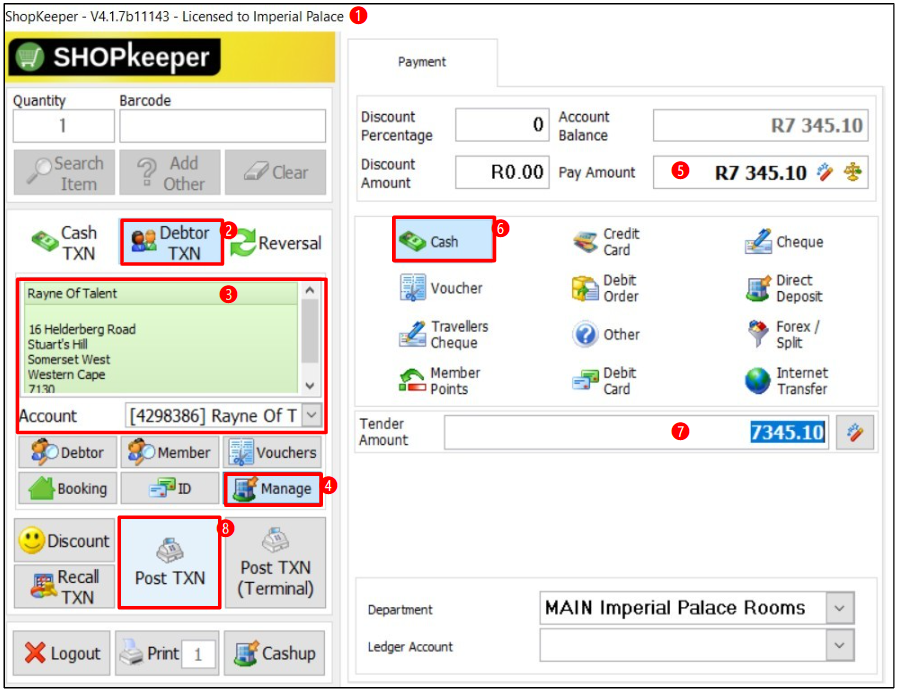Open Cashup function

(274, 653)
